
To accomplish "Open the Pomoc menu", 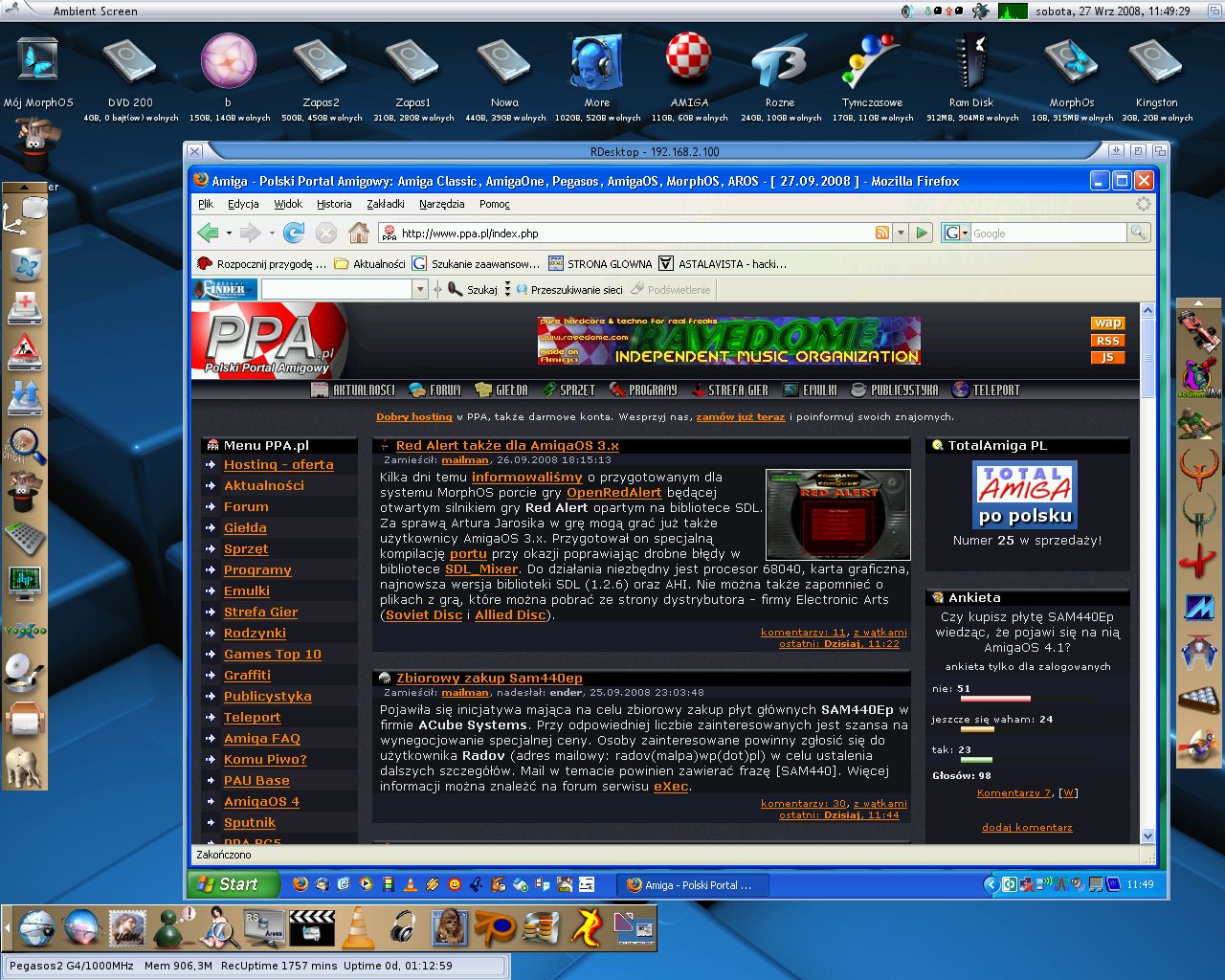I will [495, 204].
